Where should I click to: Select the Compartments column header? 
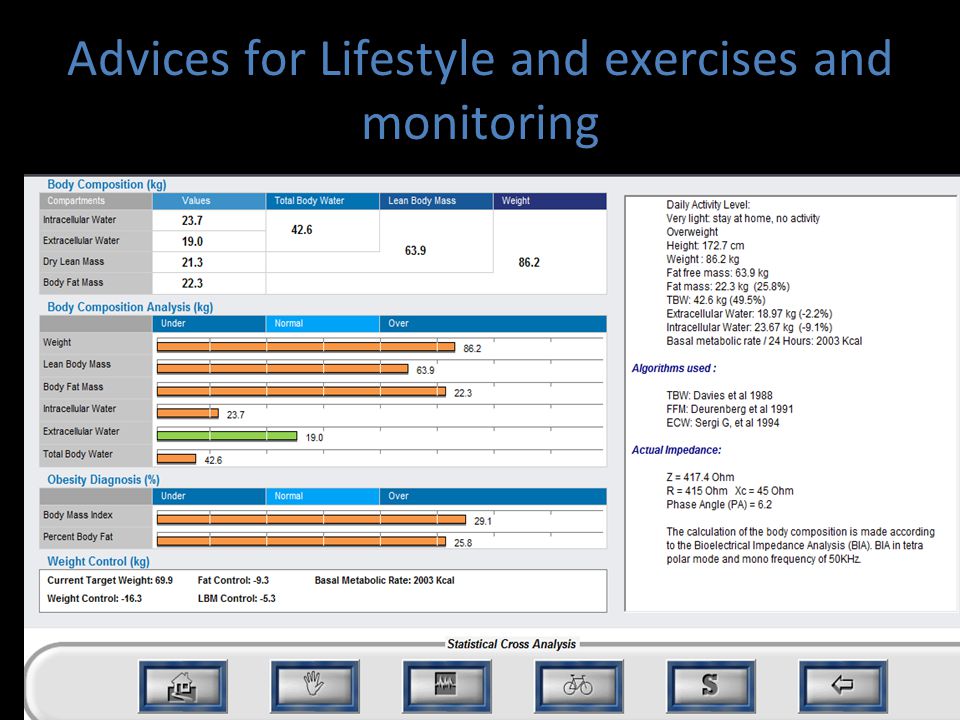click(96, 201)
